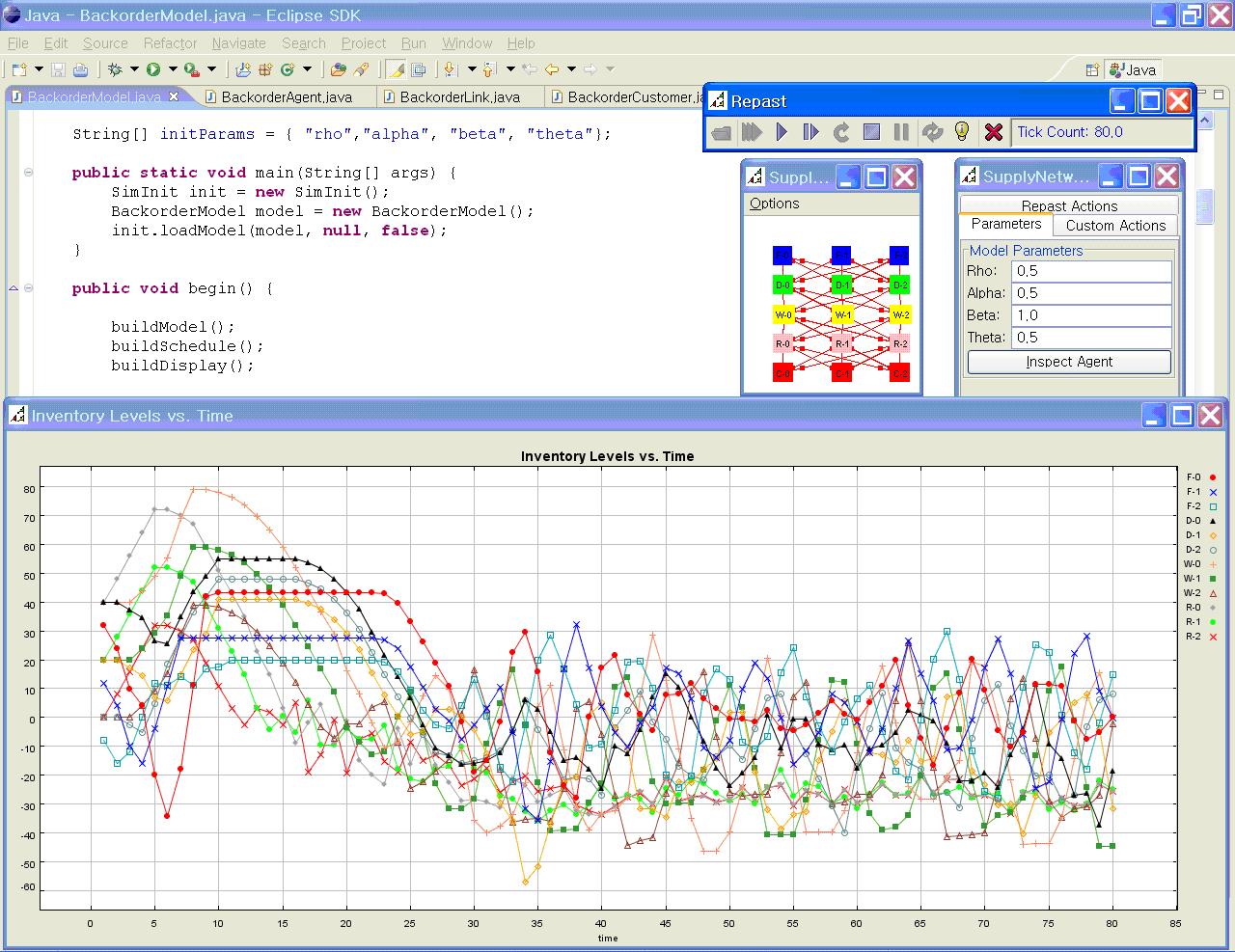
Task: Switch to BackorderAgent.java editor tab
Action: point(287,96)
